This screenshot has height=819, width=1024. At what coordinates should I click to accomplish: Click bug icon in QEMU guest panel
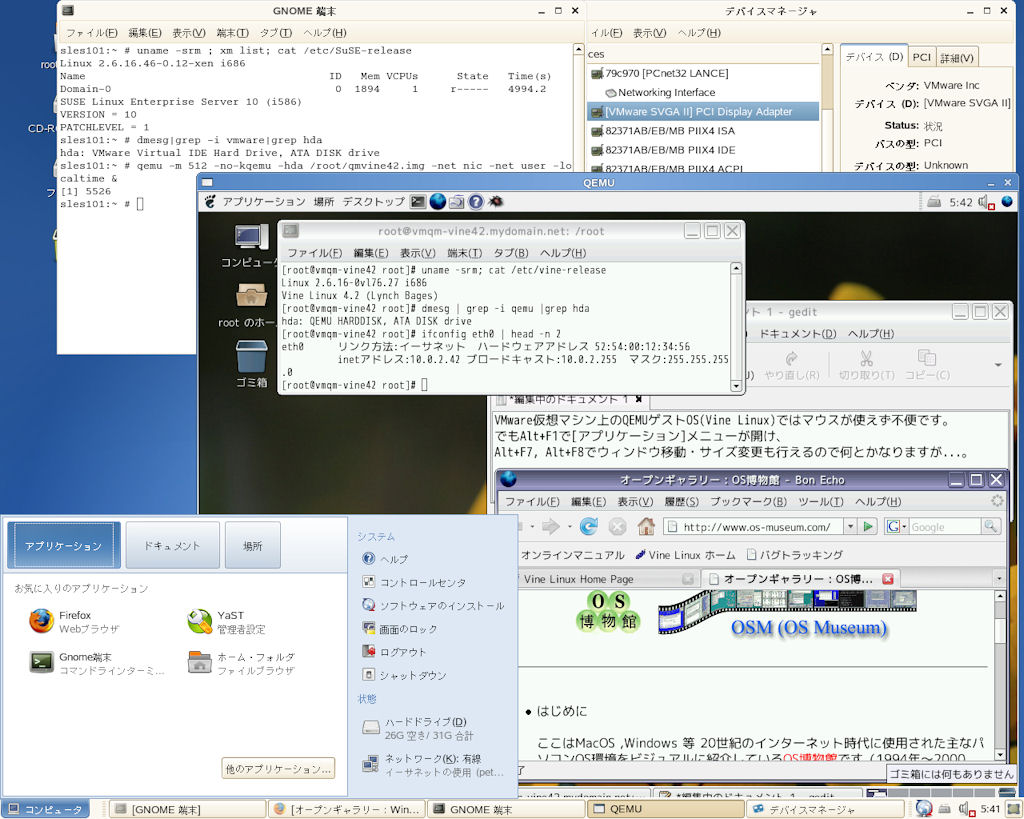(496, 202)
